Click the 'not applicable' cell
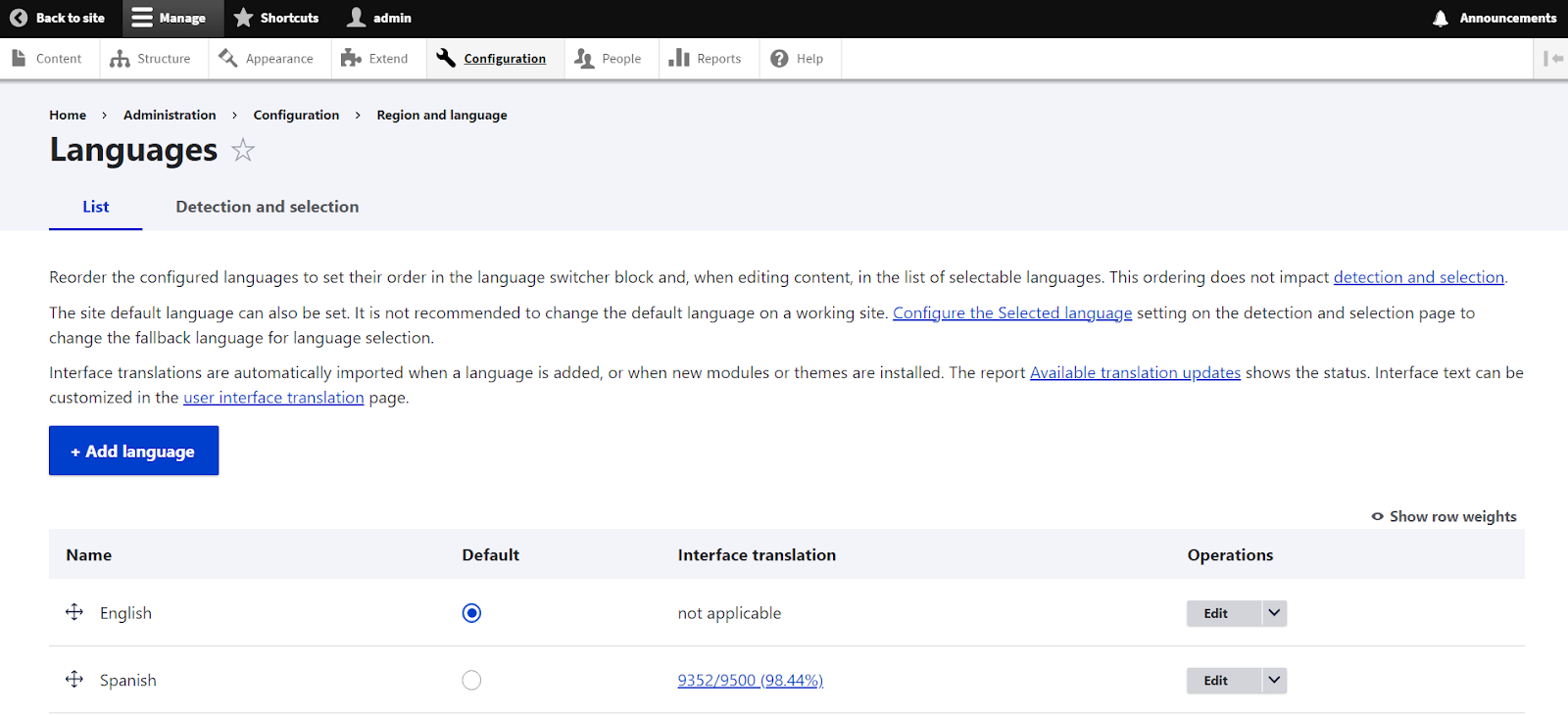 coord(729,613)
